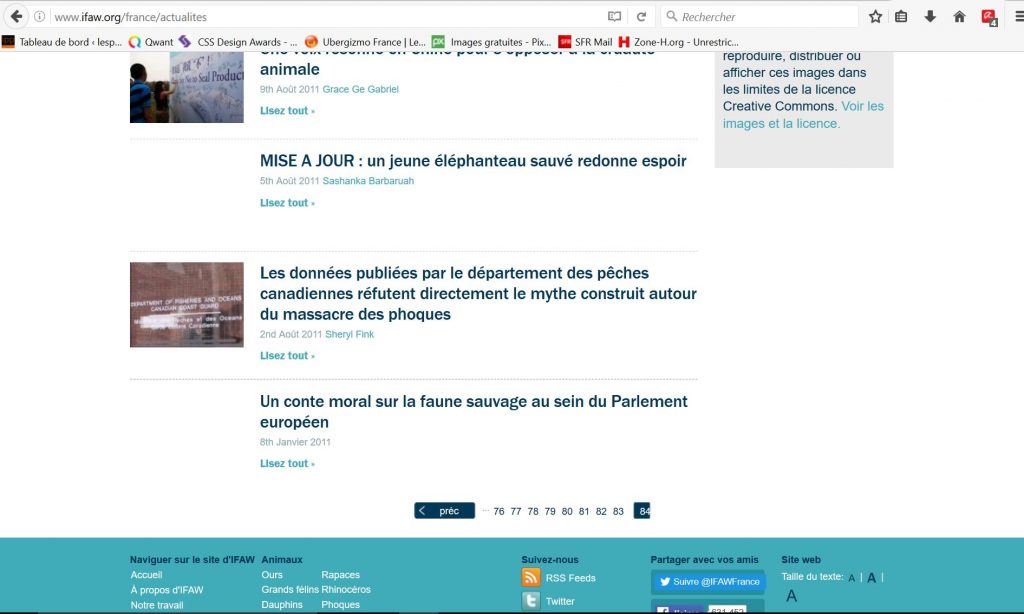Open the SFR Mail bookmark
The image size is (1024, 614).
(585, 42)
